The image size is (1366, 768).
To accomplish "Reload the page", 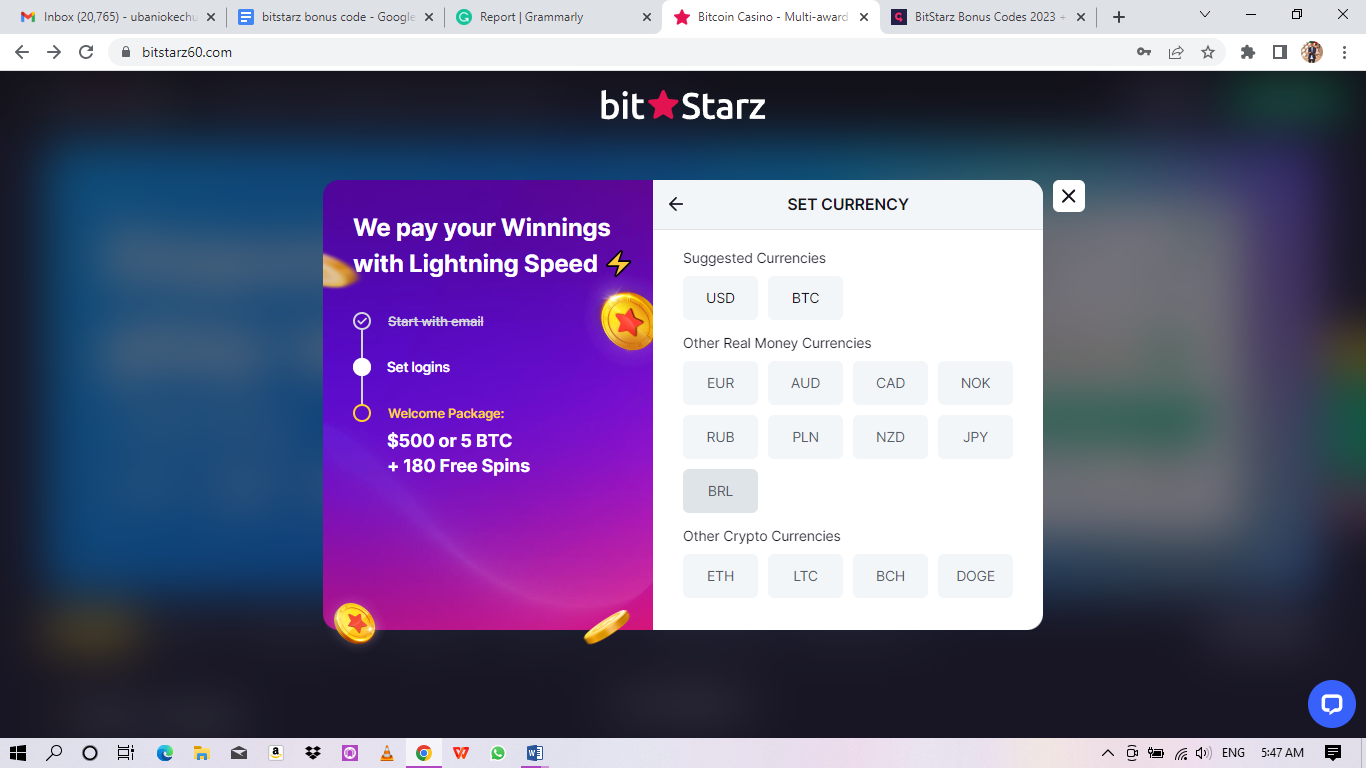I will (x=86, y=52).
